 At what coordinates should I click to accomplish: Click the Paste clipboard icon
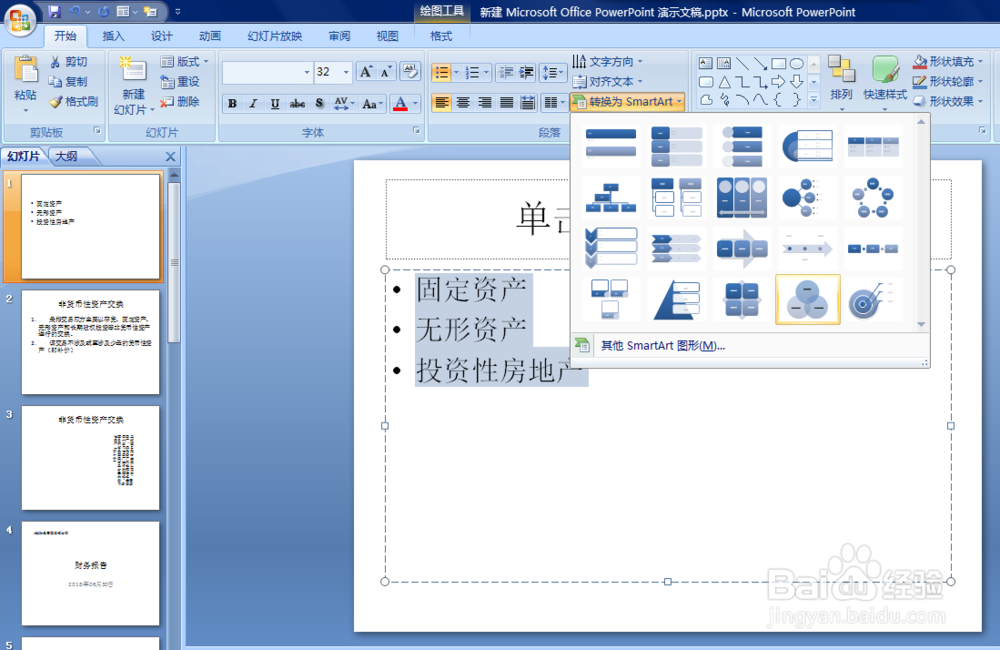tap(26, 70)
